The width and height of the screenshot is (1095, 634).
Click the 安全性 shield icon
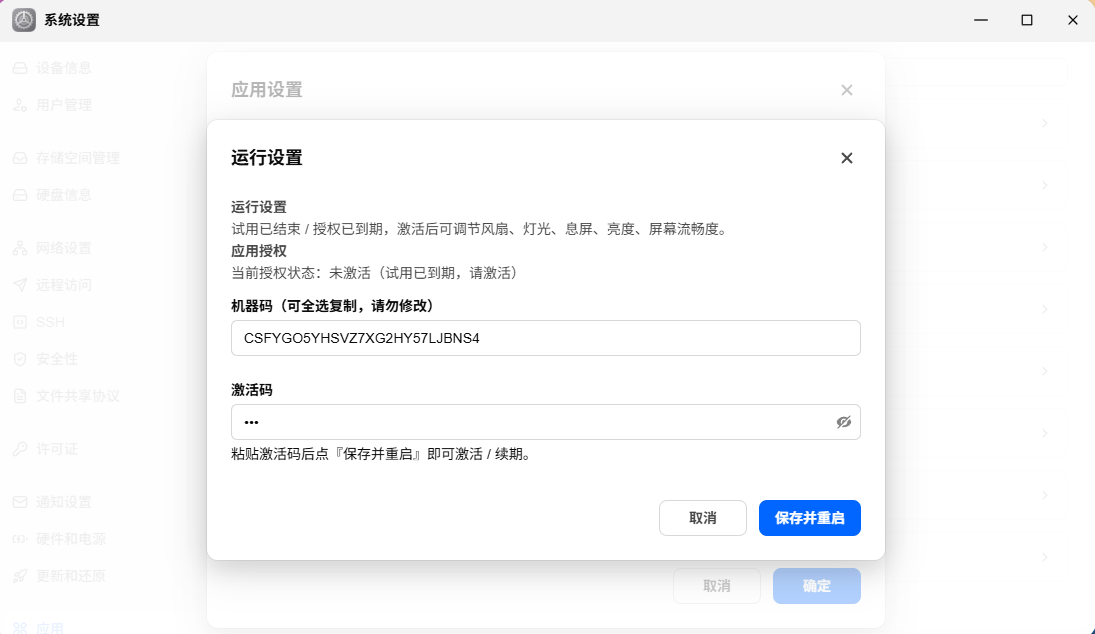pyautogui.click(x=20, y=359)
